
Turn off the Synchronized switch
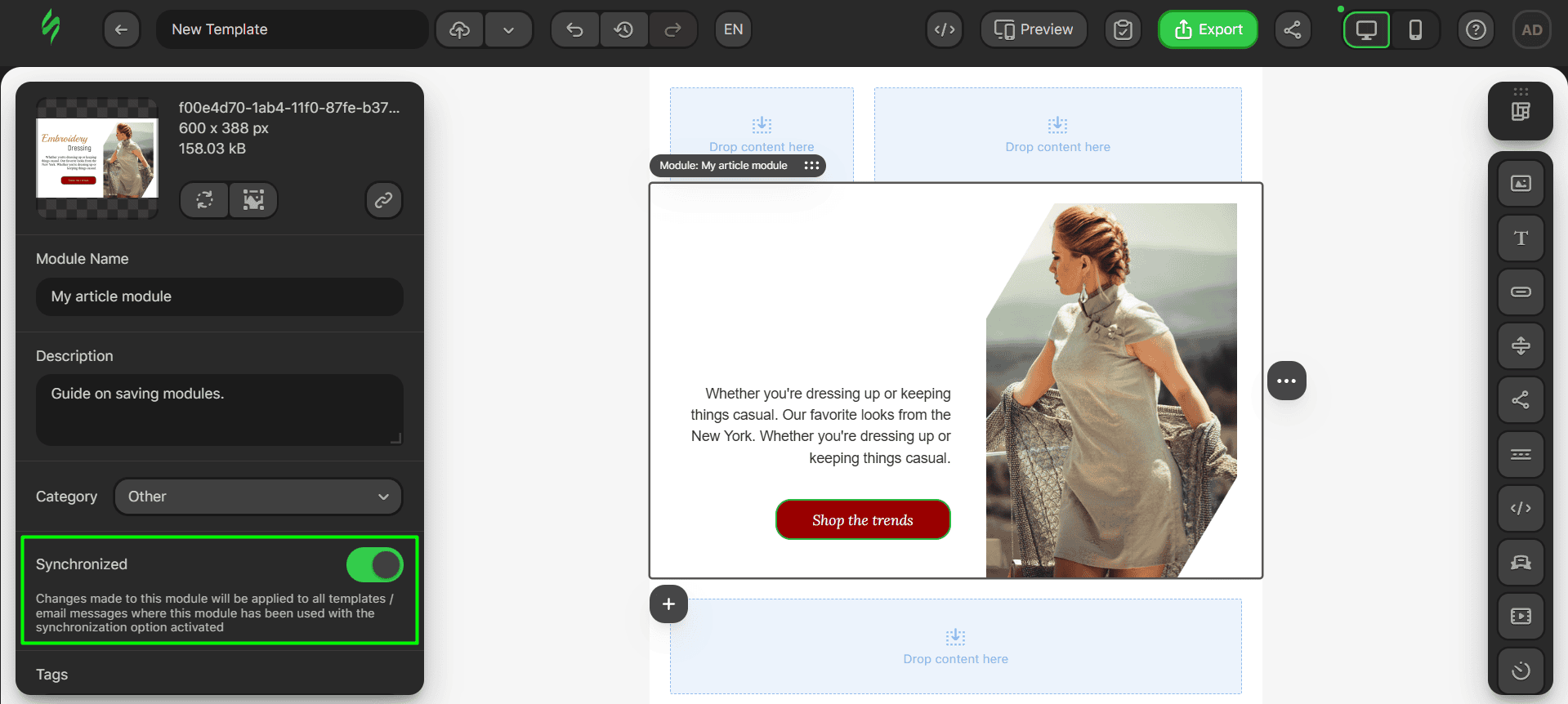tap(374, 564)
